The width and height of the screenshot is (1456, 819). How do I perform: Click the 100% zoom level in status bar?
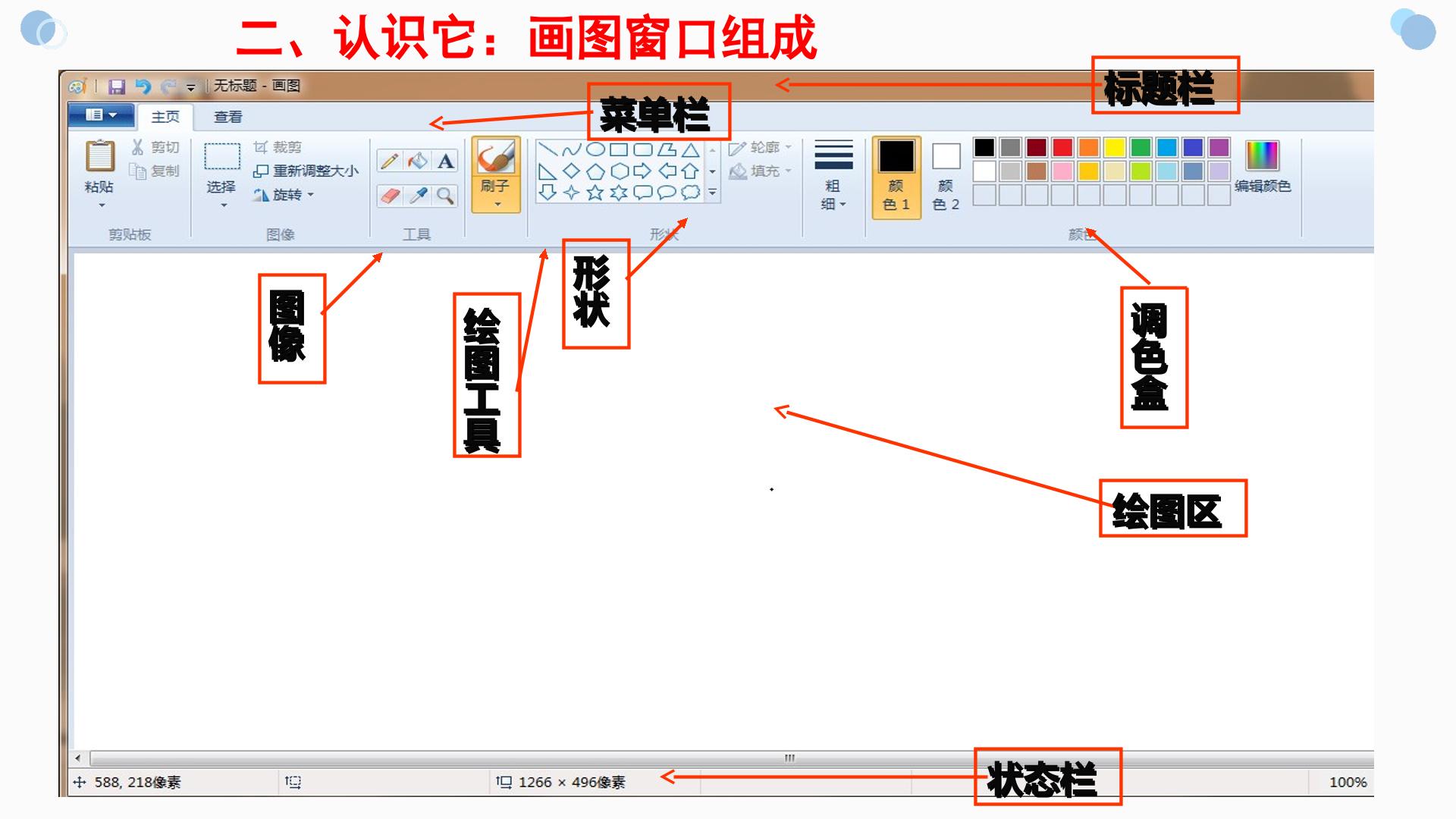coord(1348,782)
